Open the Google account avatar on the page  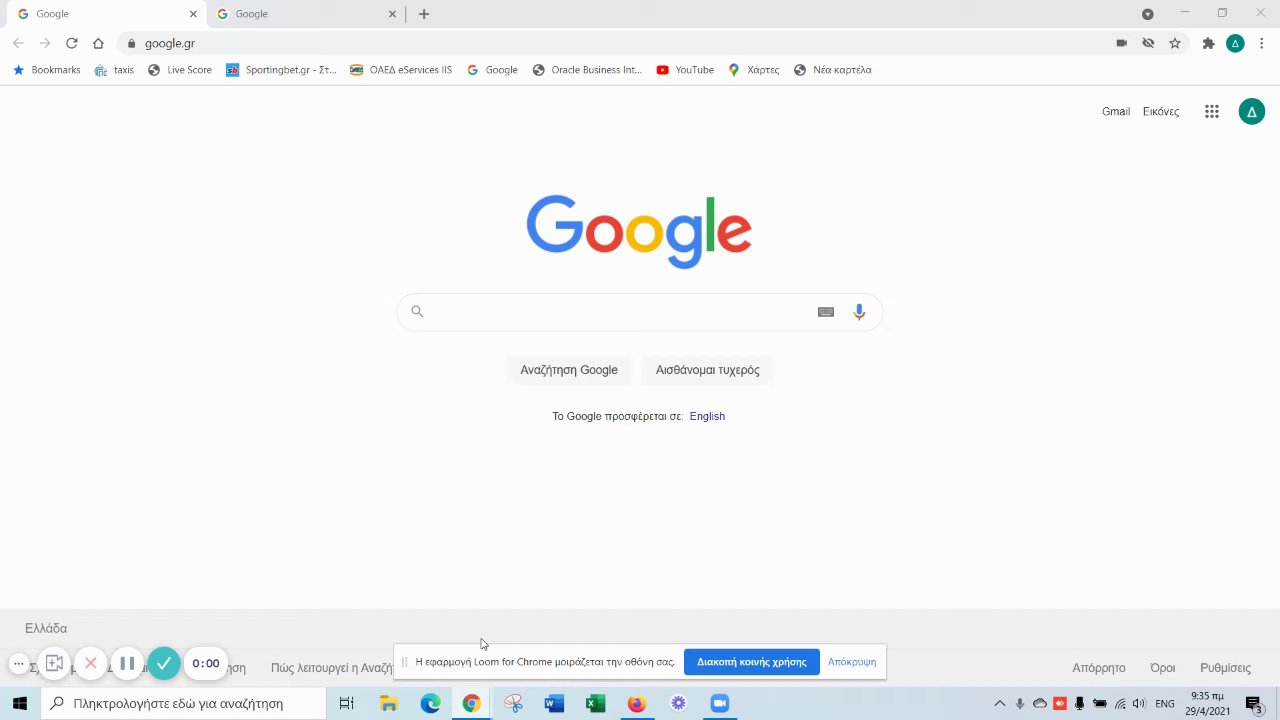1252,112
